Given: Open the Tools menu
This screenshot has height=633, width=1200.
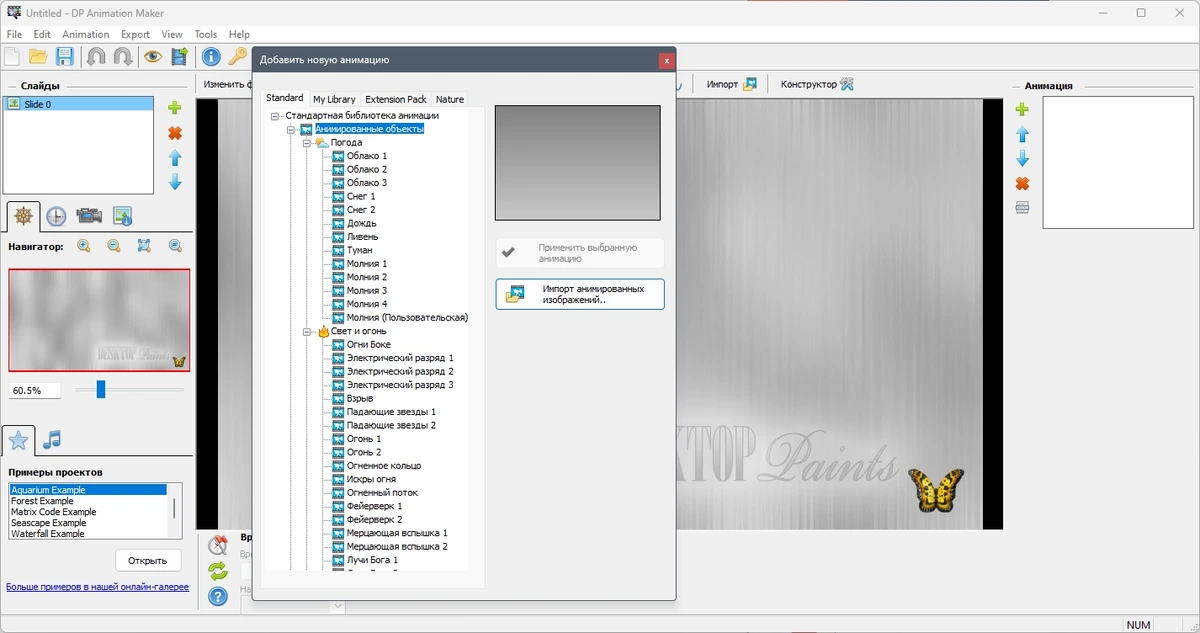Looking at the screenshot, I should tap(205, 34).
